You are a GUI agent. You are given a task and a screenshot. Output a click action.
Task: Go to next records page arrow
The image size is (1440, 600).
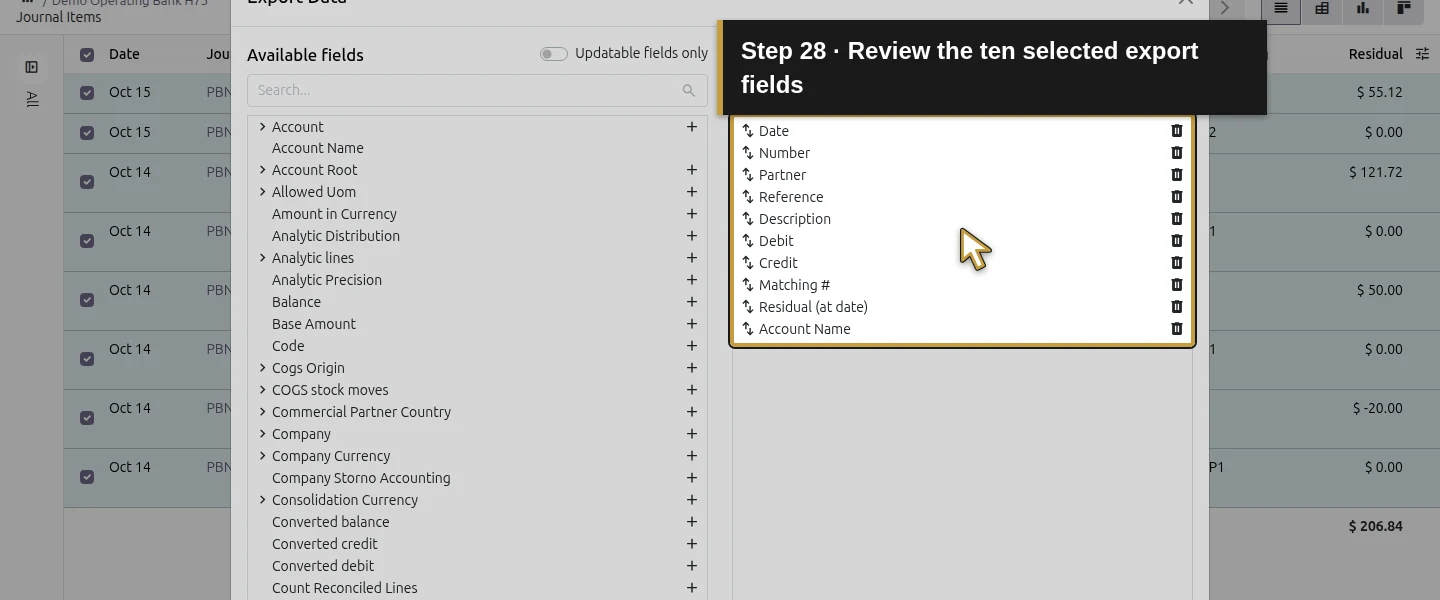tap(1225, 8)
